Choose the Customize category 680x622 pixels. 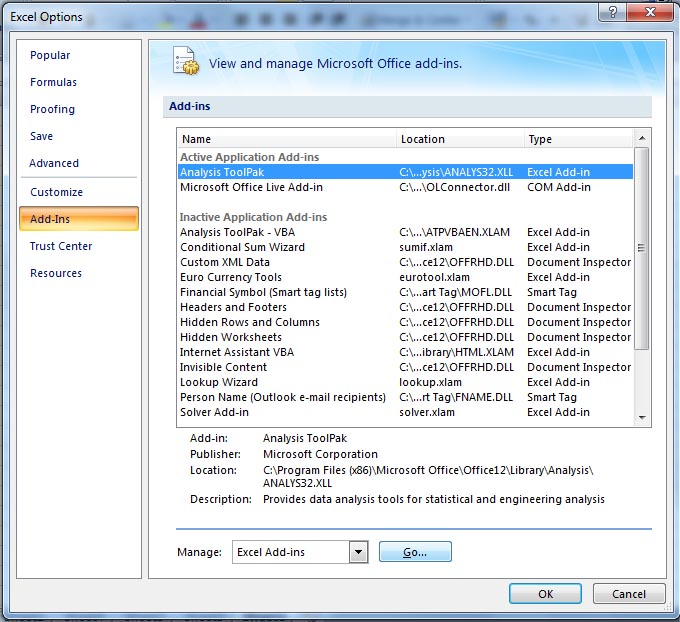[56, 192]
